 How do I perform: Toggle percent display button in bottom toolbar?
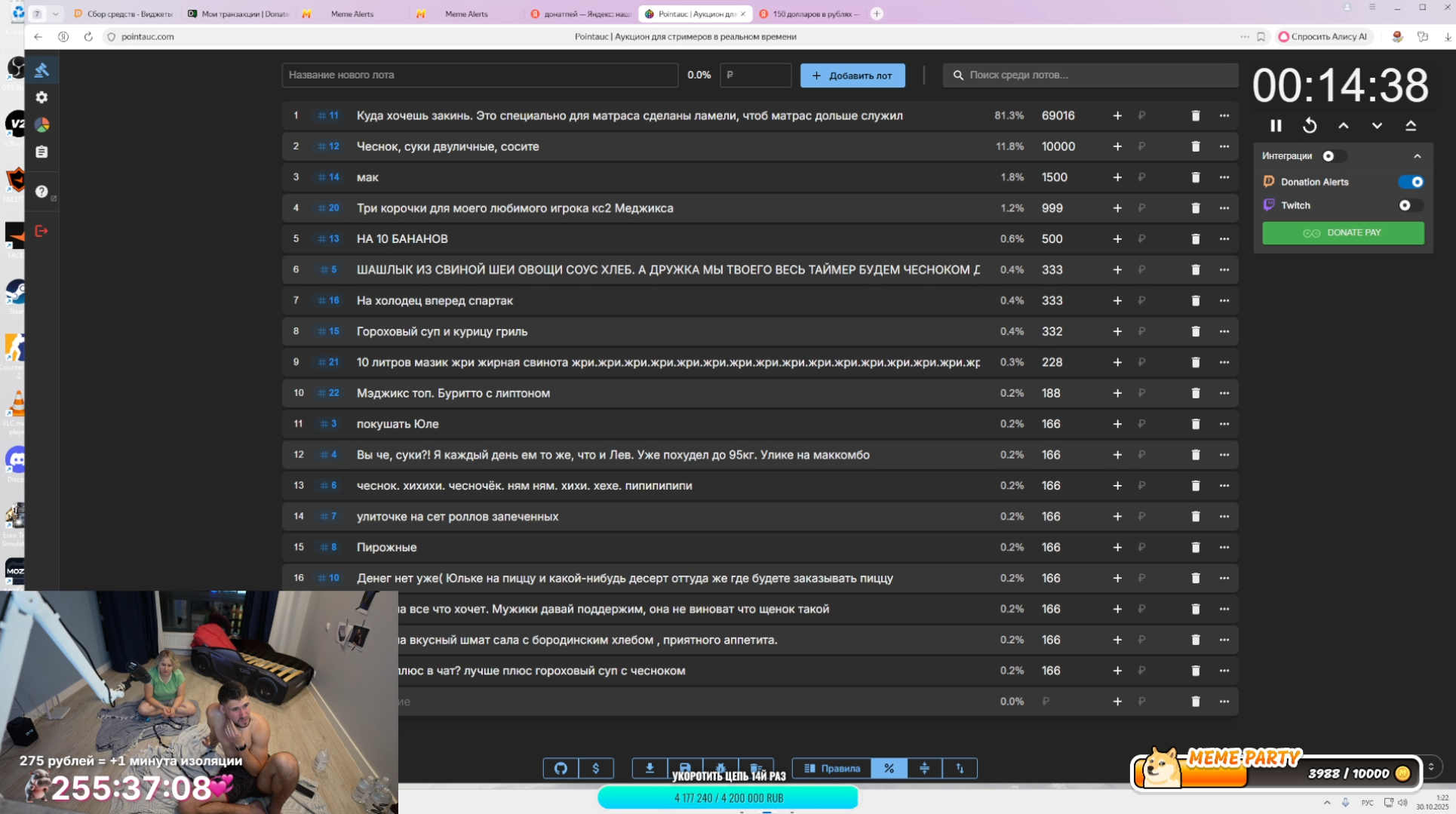889,768
